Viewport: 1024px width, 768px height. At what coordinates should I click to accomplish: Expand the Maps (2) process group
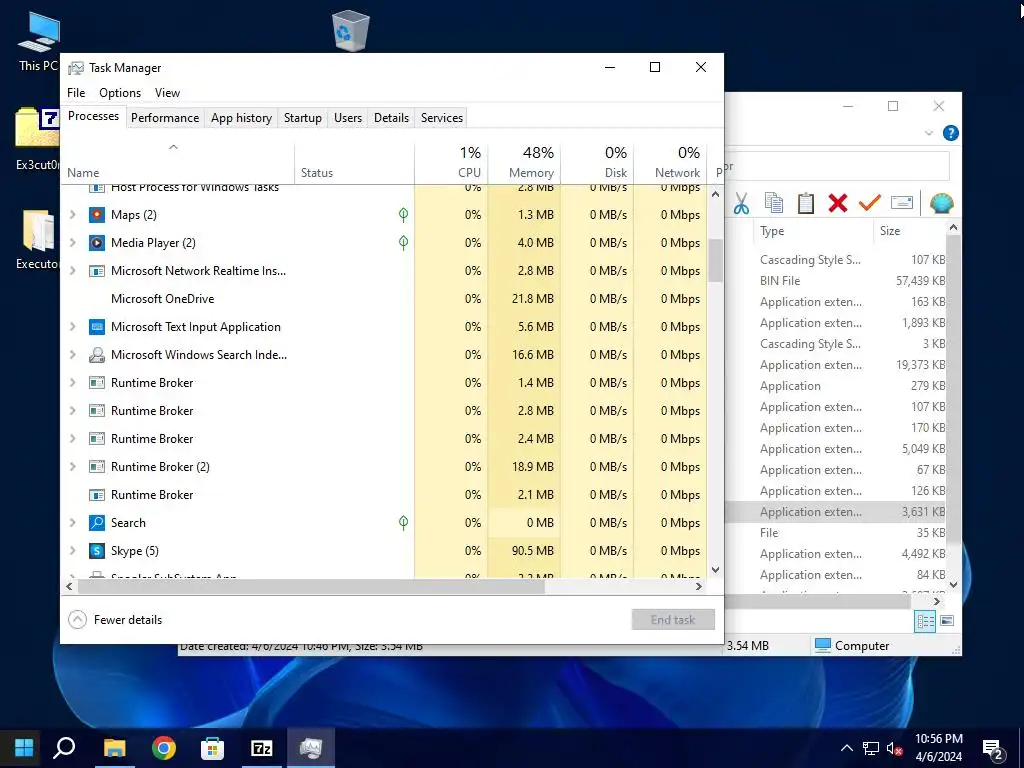(73, 215)
